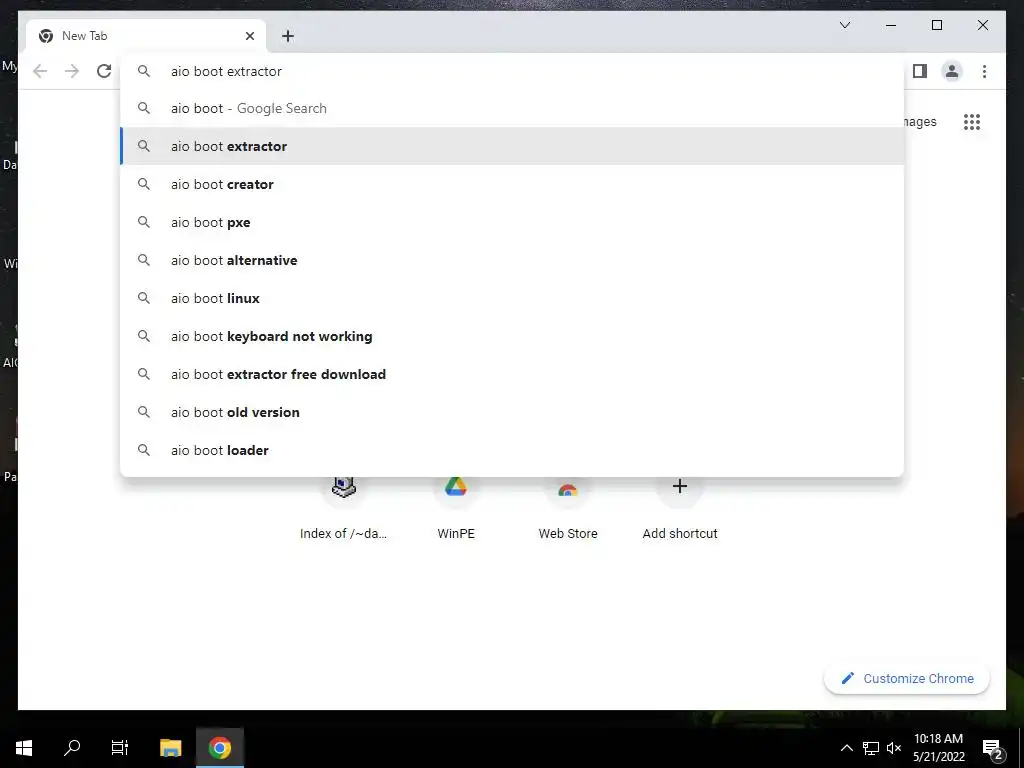
Task: Choose the 'aio boot alternative' suggestion
Action: click(512, 260)
